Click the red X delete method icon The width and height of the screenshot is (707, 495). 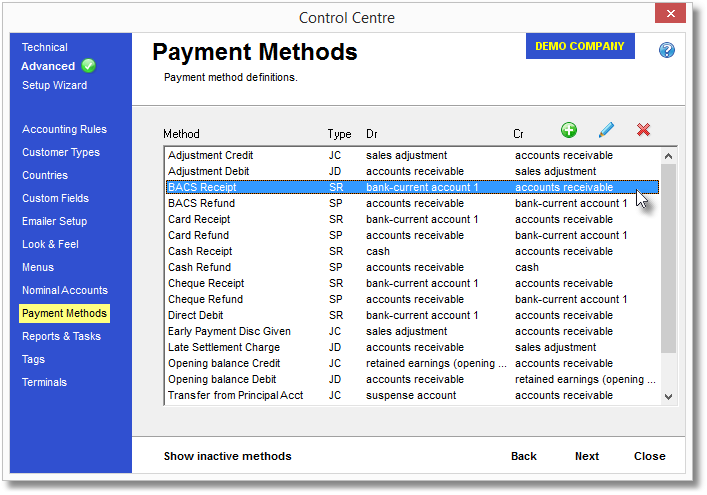(x=643, y=130)
